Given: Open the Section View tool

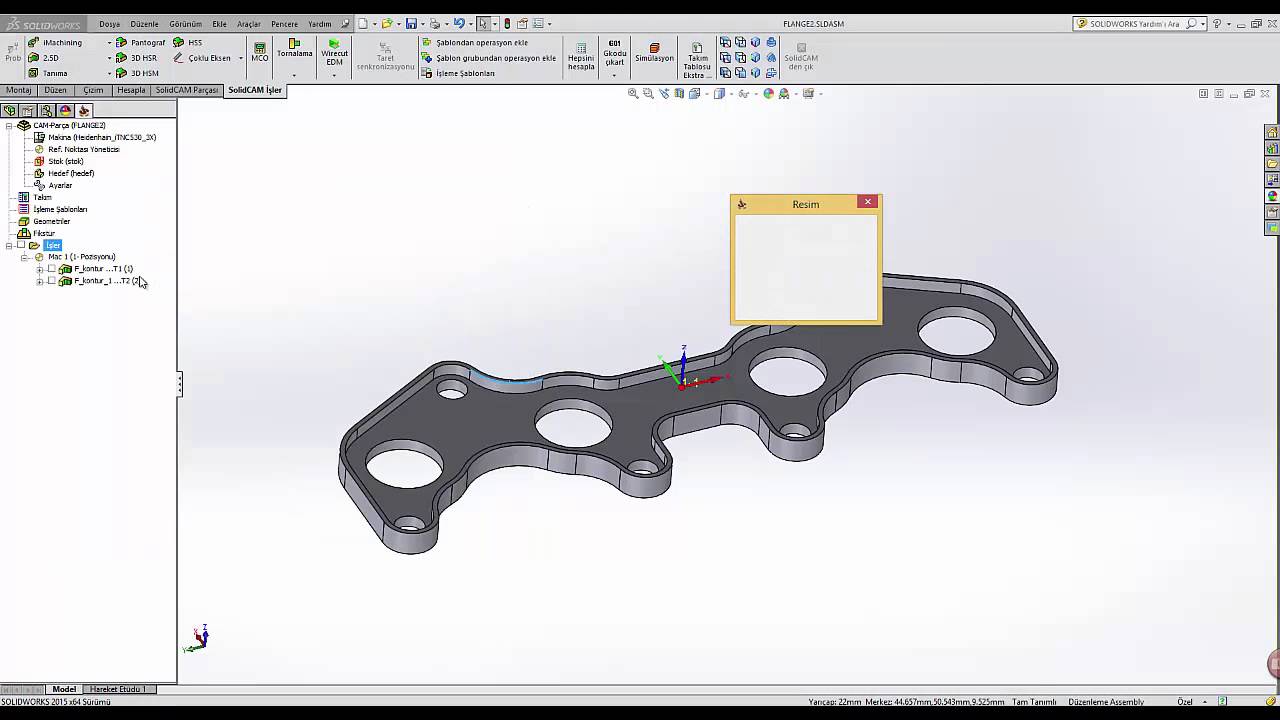Looking at the screenshot, I should (679, 93).
